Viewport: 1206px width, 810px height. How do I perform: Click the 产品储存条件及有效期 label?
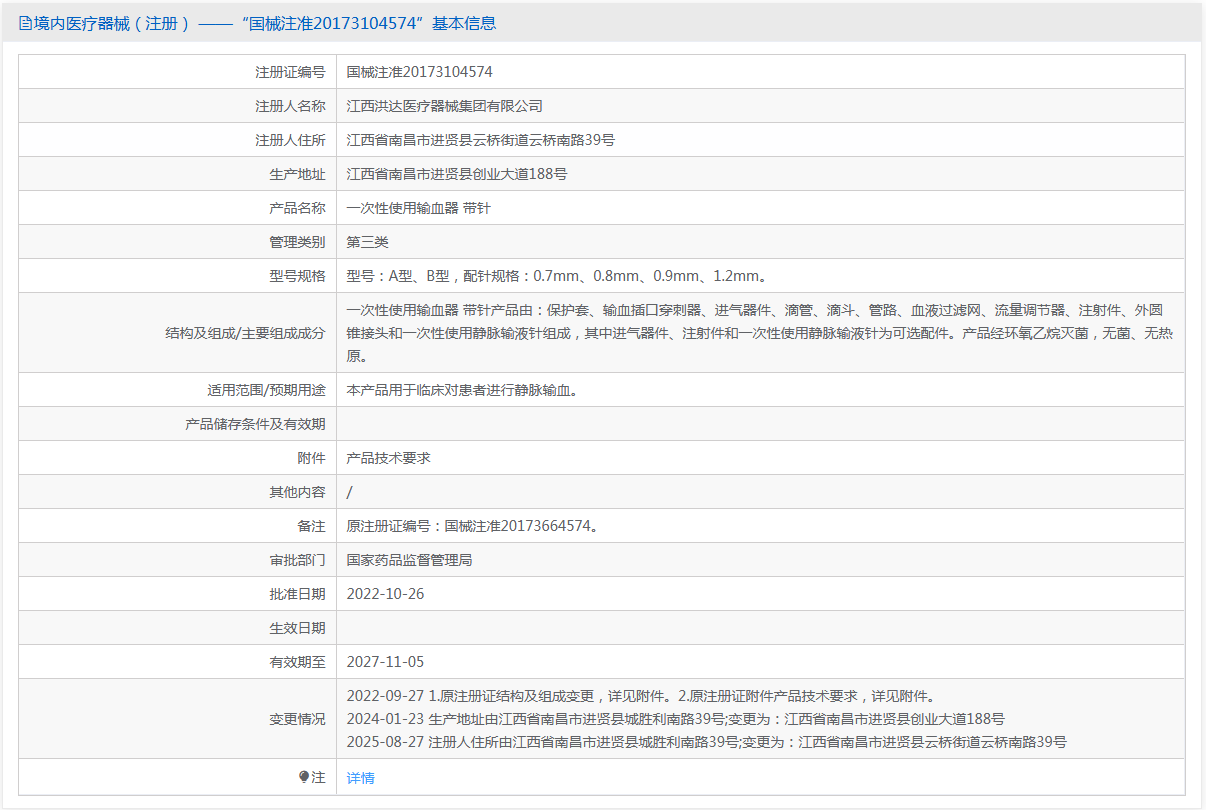(255, 424)
